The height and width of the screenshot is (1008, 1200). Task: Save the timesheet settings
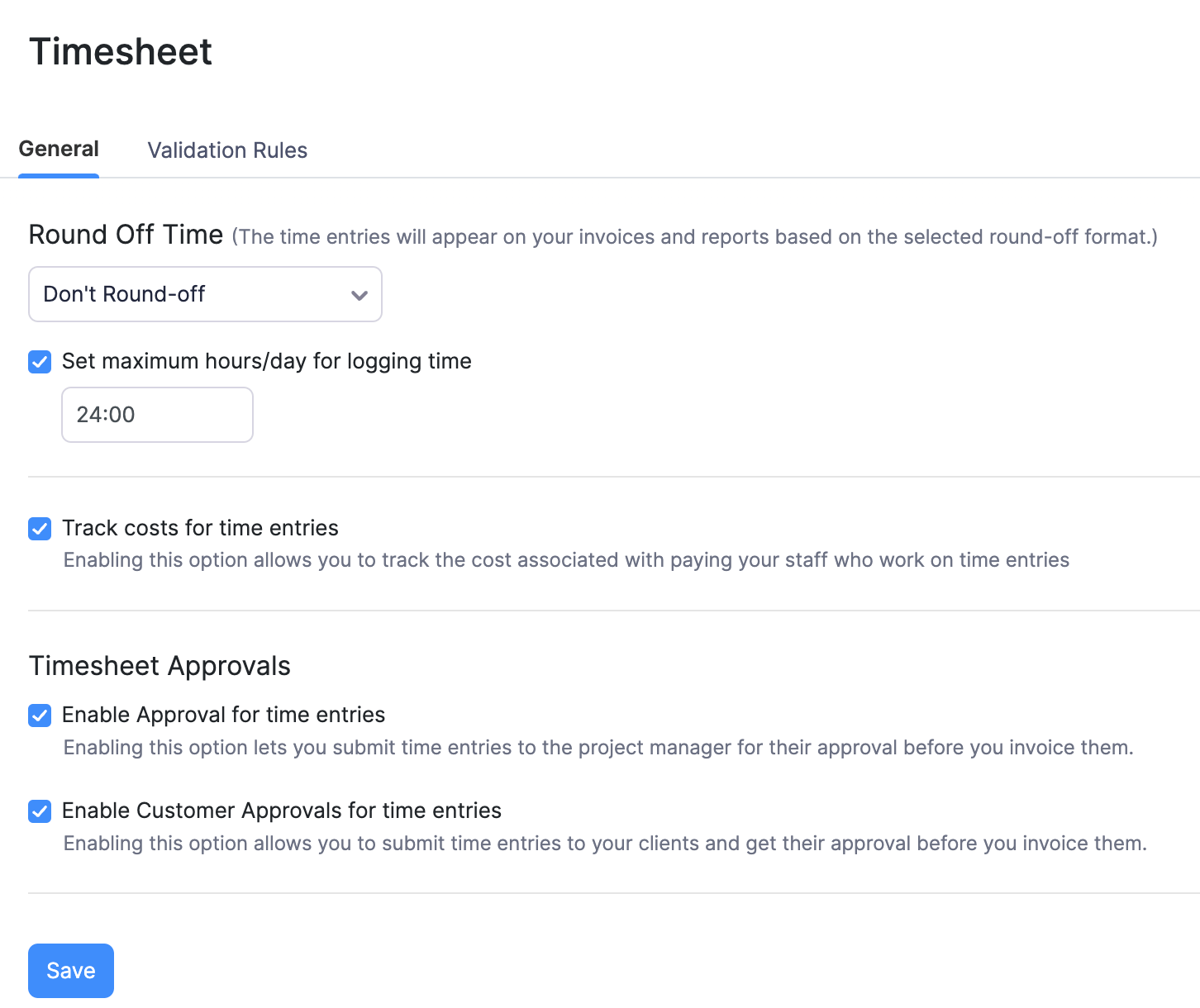(x=70, y=970)
